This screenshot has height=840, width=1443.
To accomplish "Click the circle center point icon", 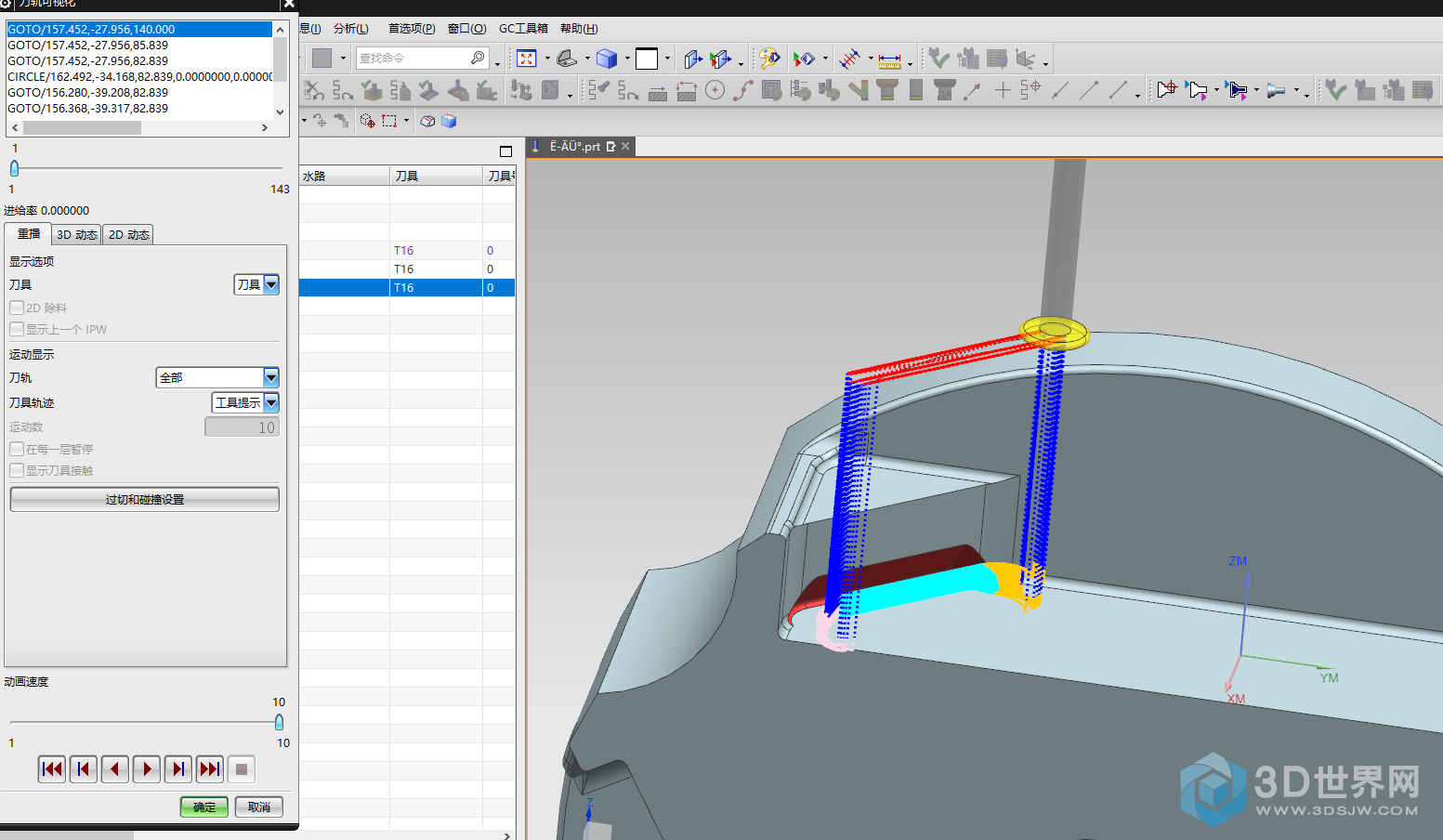I will click(715, 90).
